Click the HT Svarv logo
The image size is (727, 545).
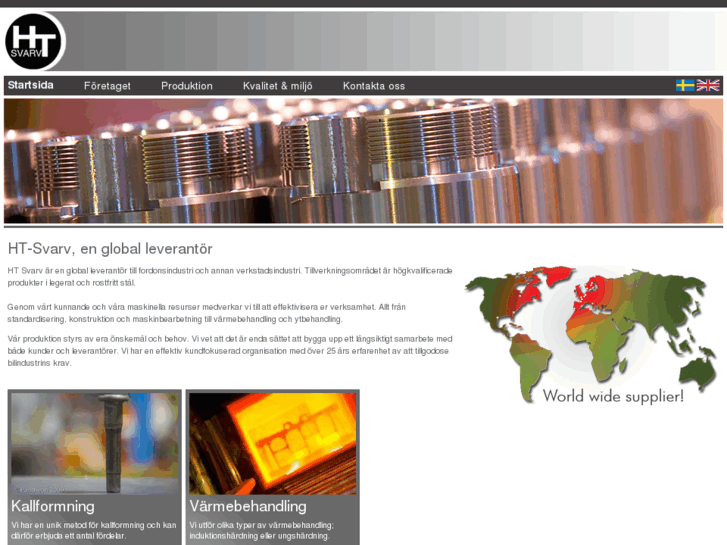pos(34,42)
